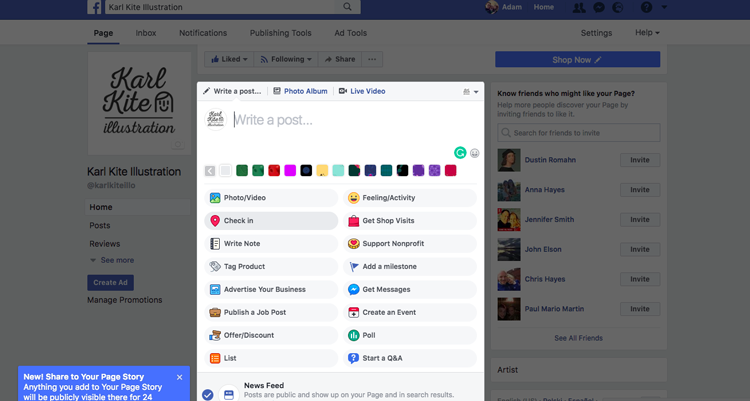This screenshot has width=750, height=401.
Task: Click the search magnifier icon in top bar
Action: (x=347, y=7)
